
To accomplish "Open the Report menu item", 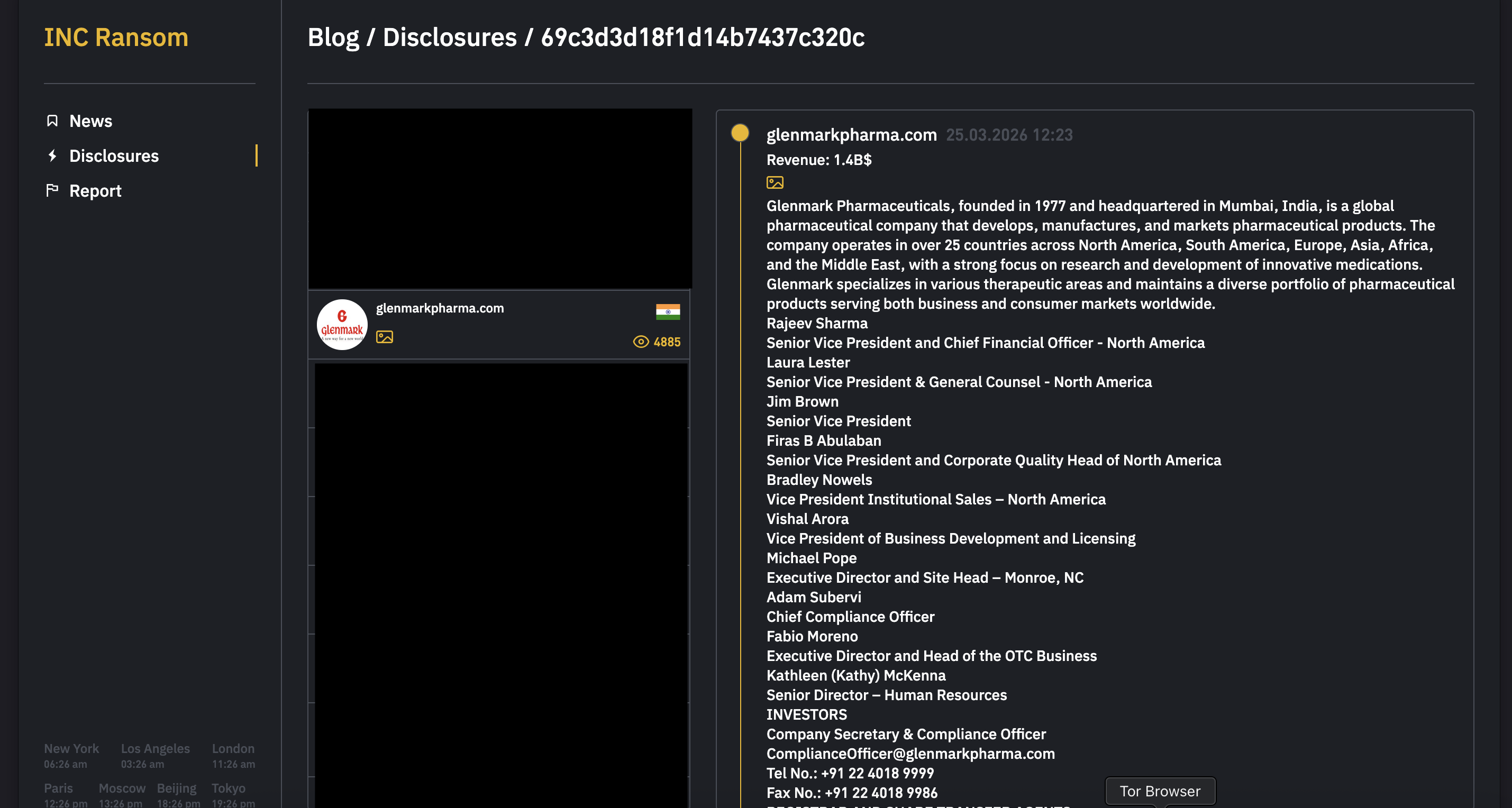I will 95,191.
